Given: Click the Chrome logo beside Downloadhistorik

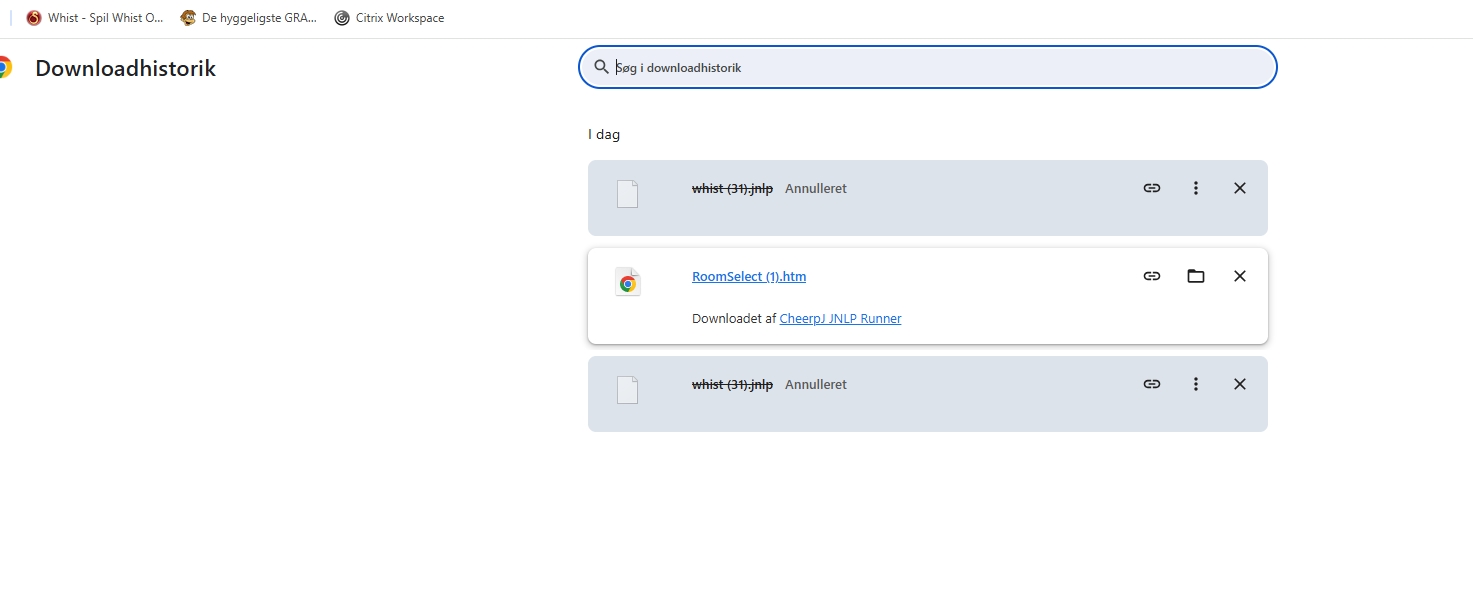Looking at the screenshot, I should [5, 68].
